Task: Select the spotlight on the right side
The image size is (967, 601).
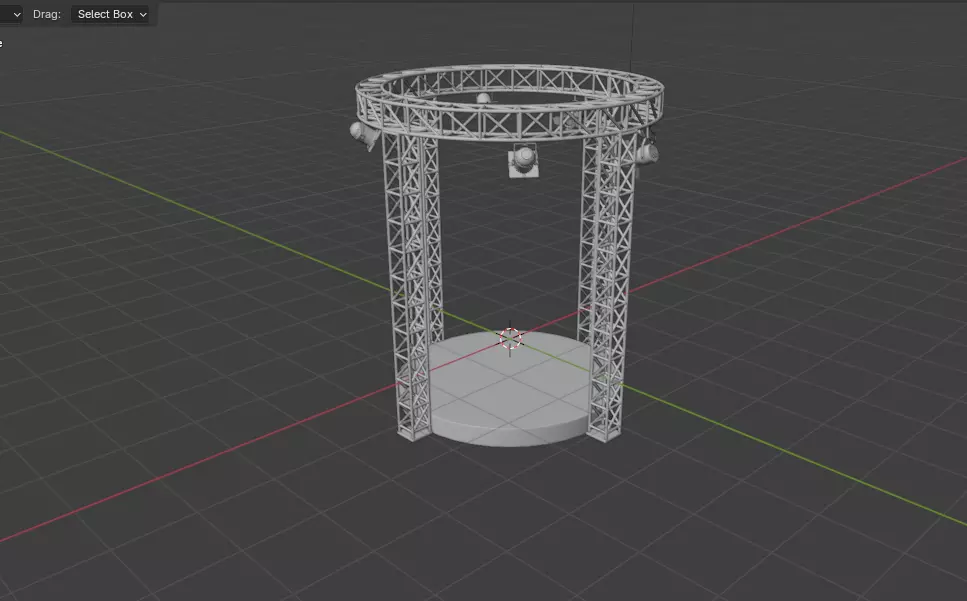Action: click(x=647, y=151)
